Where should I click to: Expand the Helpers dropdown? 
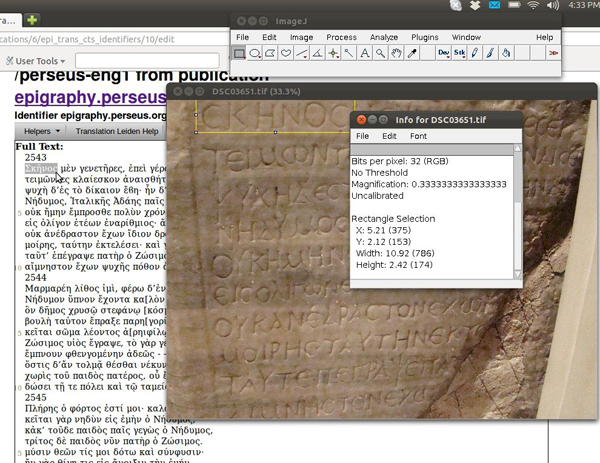(41, 131)
